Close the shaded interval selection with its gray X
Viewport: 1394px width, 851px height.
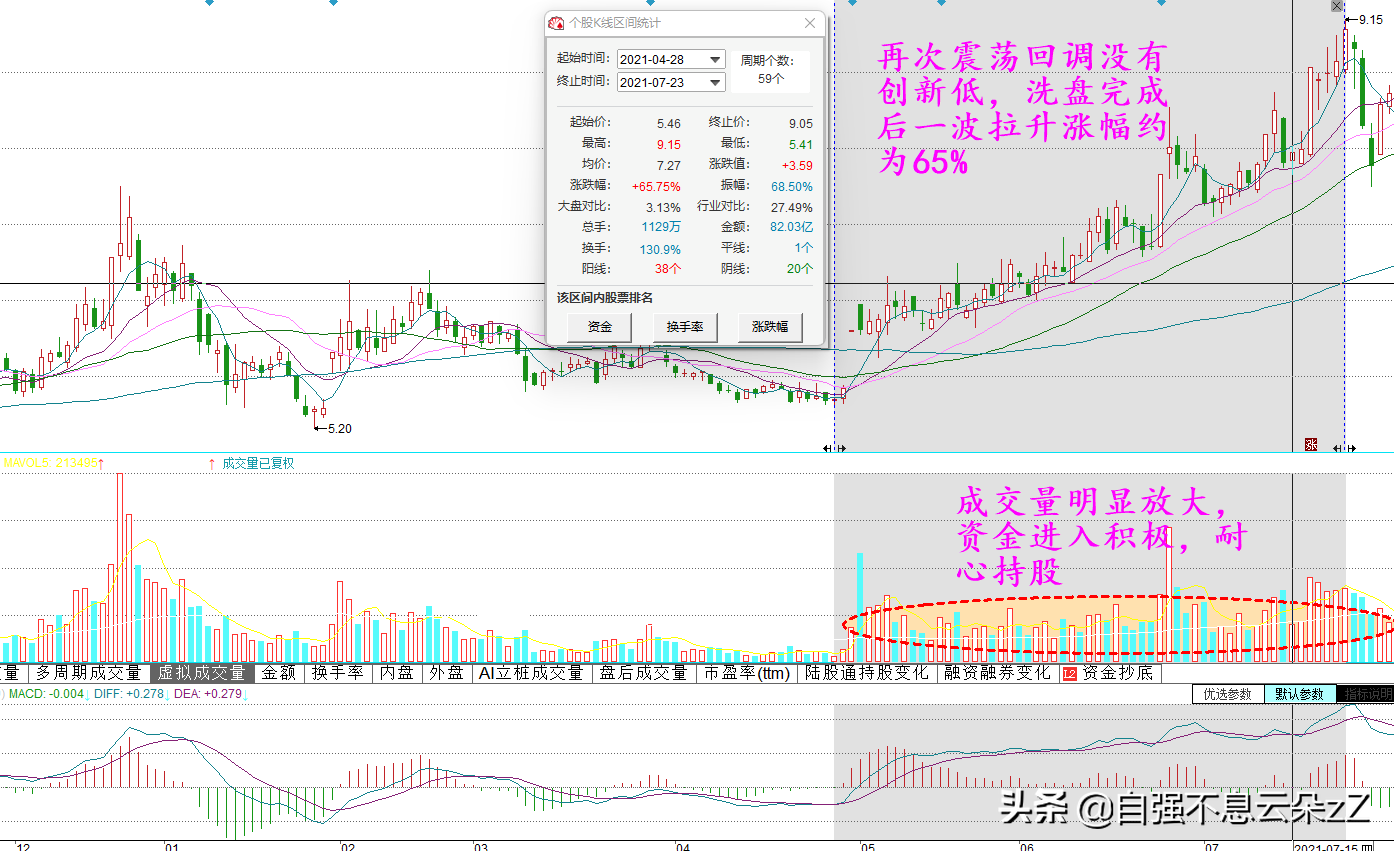pyautogui.click(x=1337, y=6)
